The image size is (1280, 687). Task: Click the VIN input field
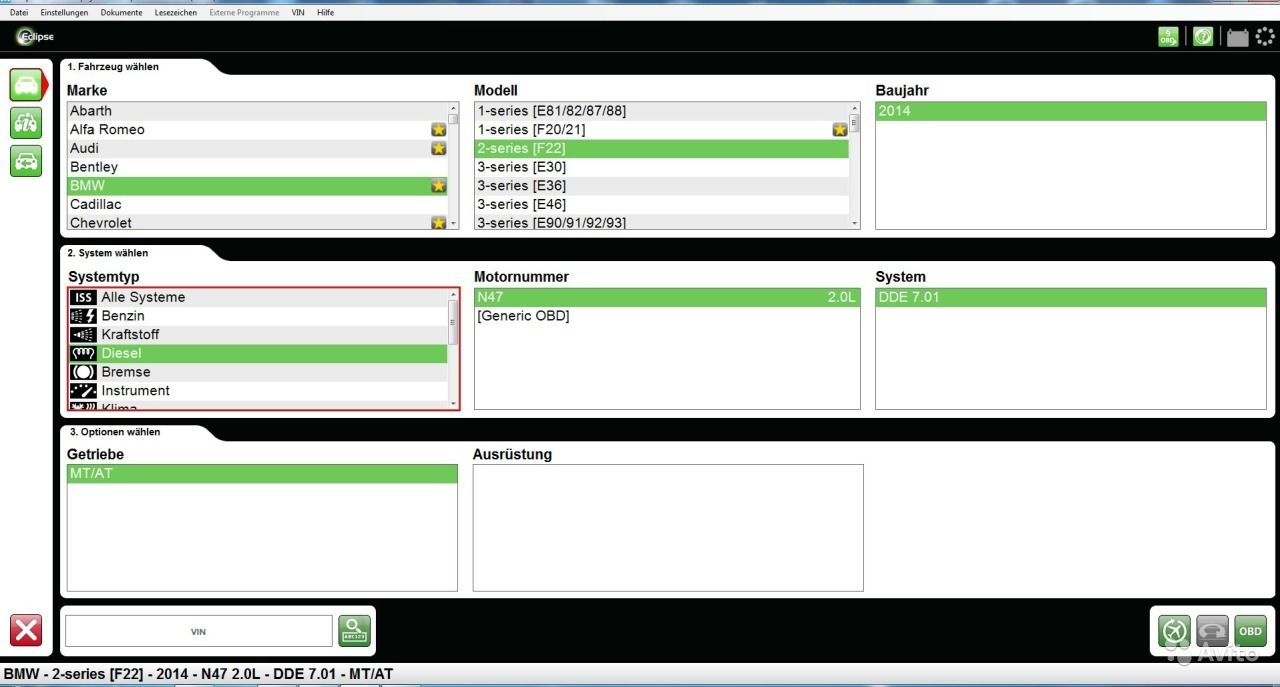198,631
